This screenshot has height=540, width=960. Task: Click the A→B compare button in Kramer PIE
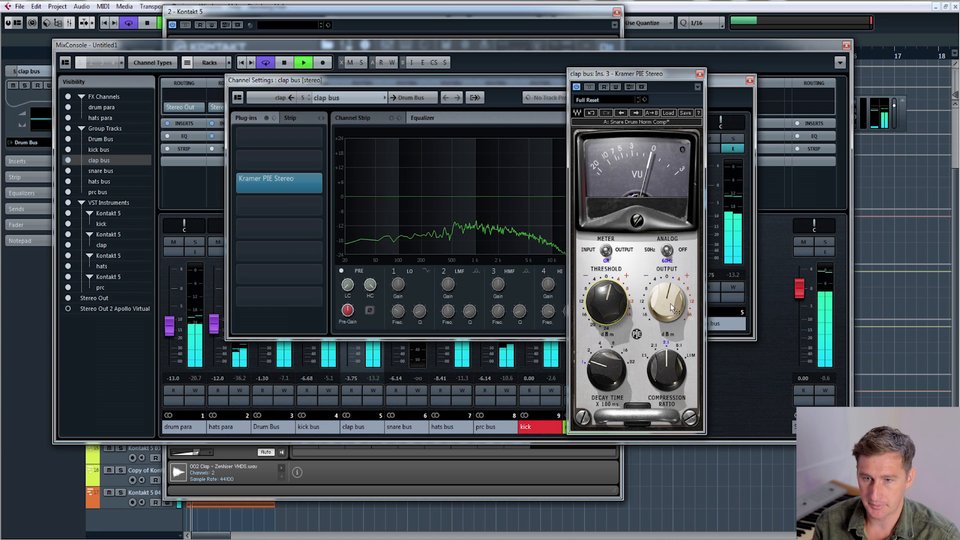coord(652,113)
